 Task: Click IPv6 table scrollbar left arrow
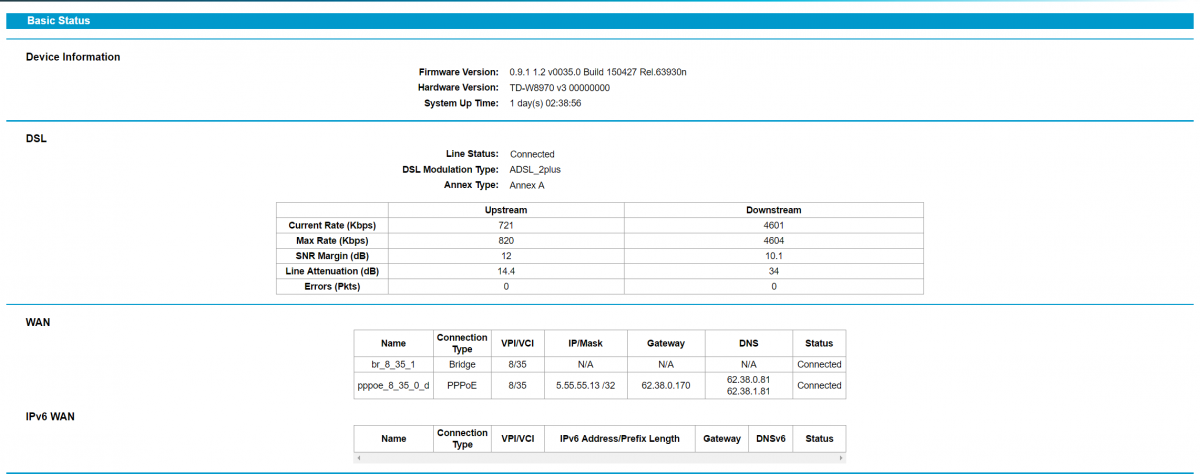point(359,457)
